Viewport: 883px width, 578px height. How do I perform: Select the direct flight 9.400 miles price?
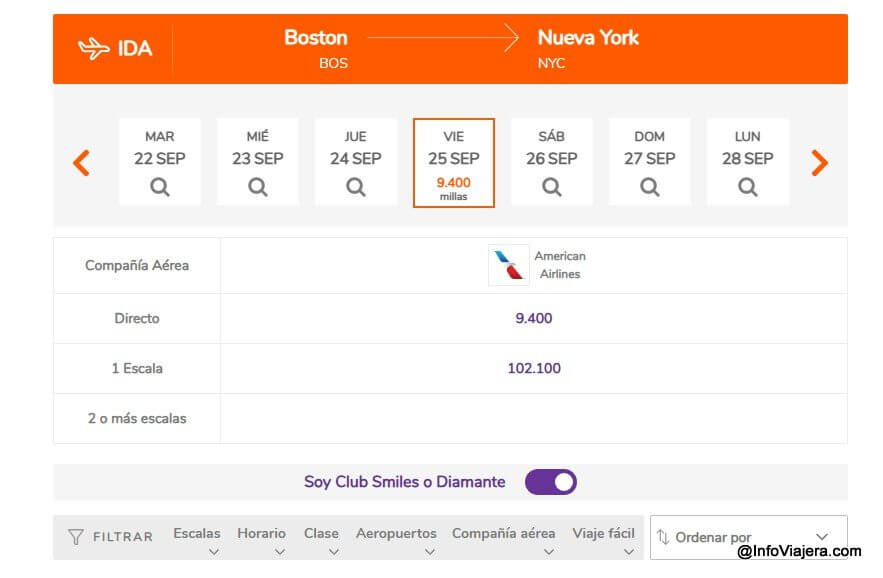[x=534, y=318]
